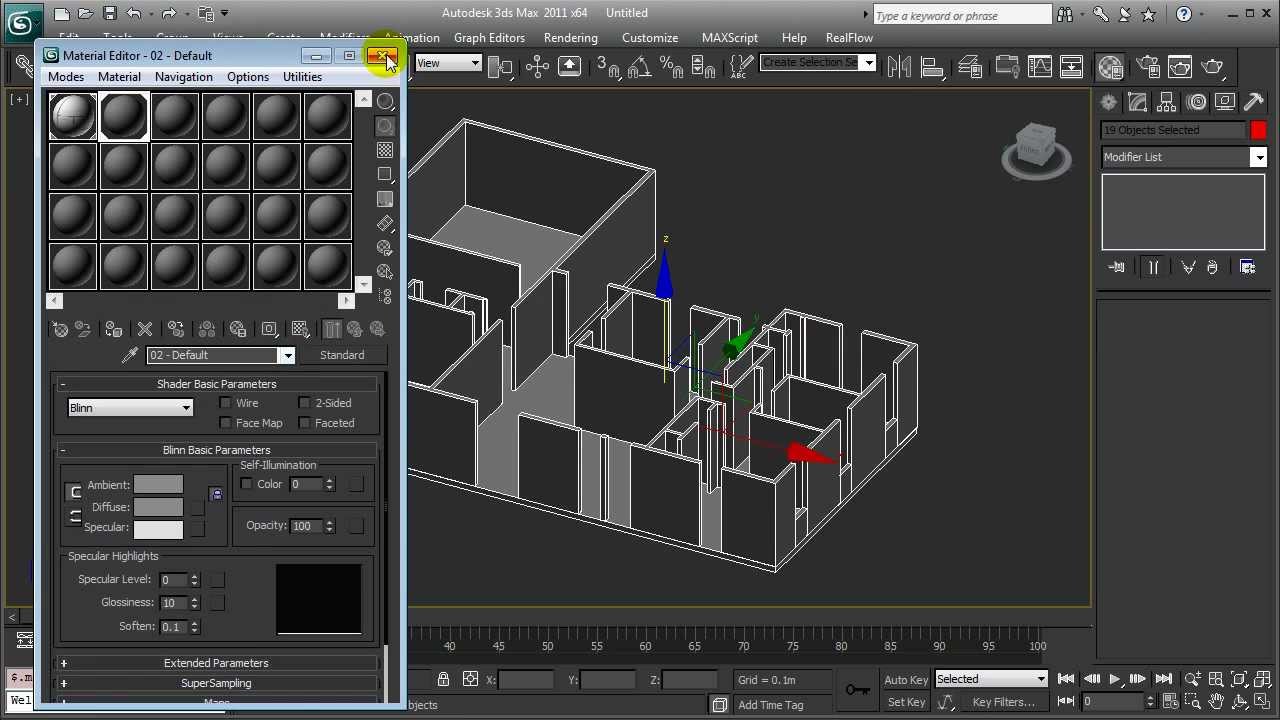Screen dimensions: 1280x720
Task: Click Diffuse color swatch
Action: [158, 507]
